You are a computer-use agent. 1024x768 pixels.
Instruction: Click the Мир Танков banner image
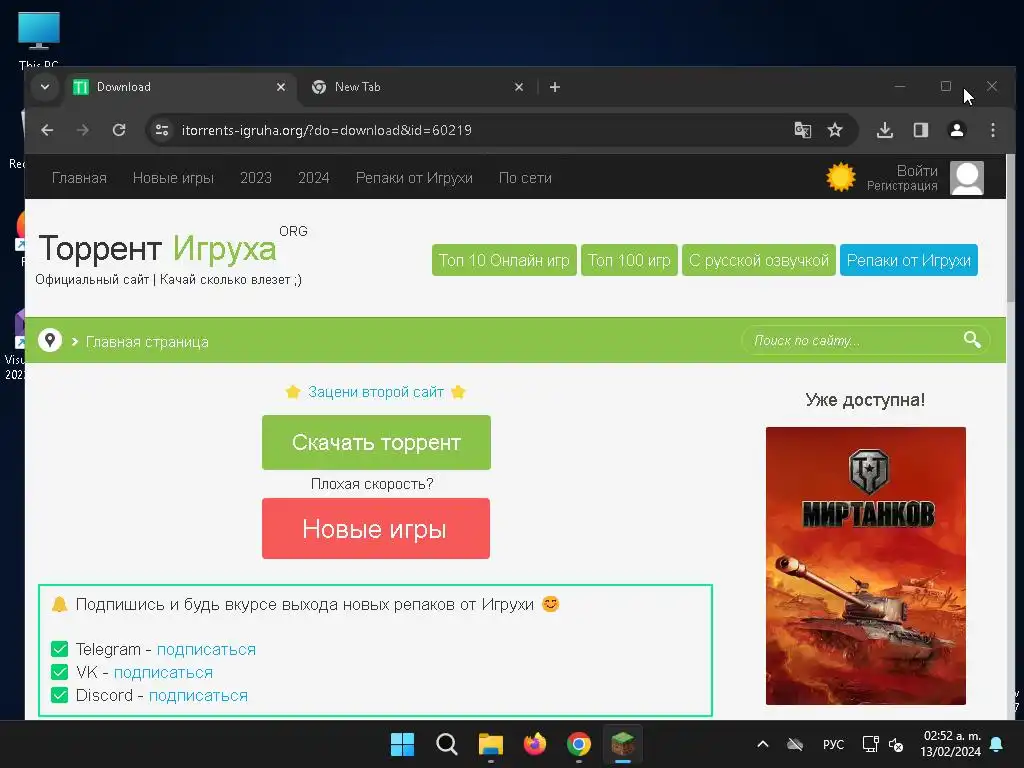point(865,566)
